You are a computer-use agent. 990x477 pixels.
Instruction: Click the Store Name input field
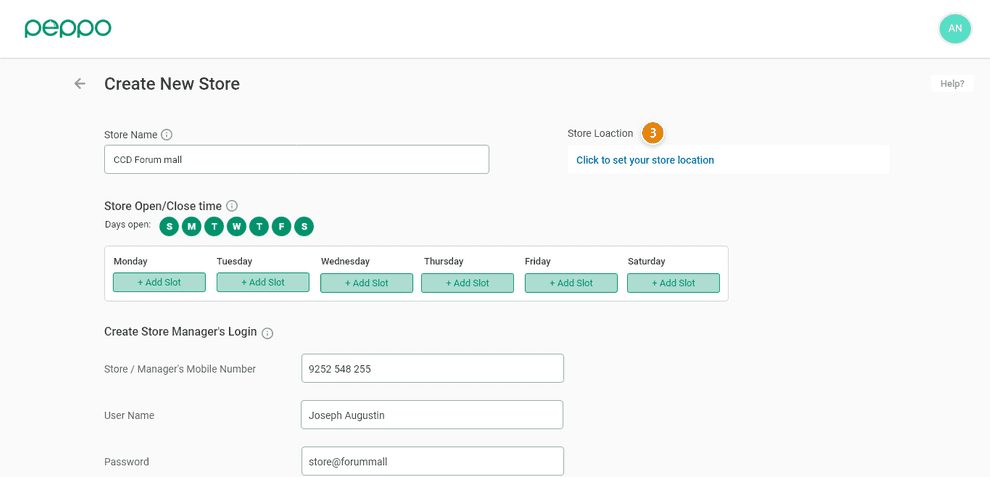296,160
